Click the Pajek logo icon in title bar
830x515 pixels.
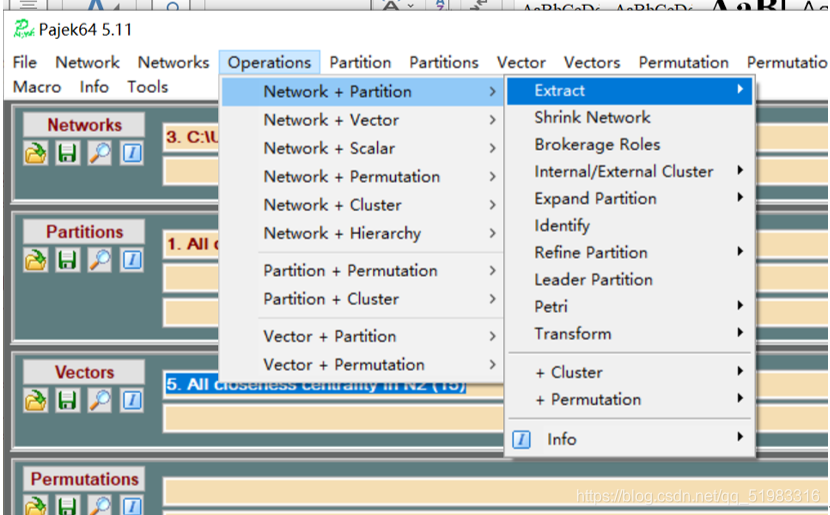click(24, 29)
